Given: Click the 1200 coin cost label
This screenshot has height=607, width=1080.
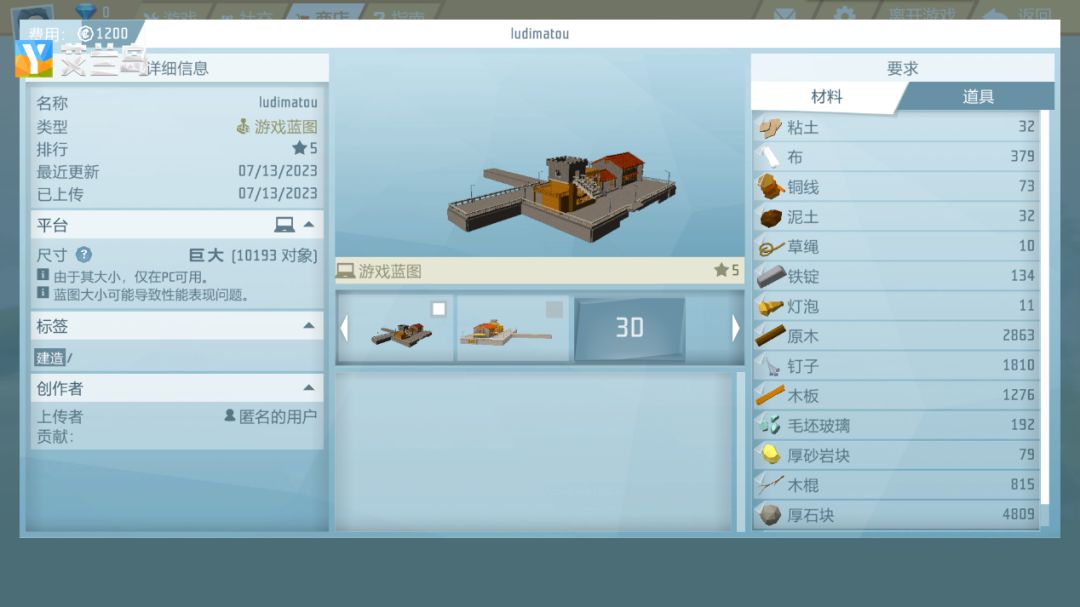Looking at the screenshot, I should pos(103,33).
